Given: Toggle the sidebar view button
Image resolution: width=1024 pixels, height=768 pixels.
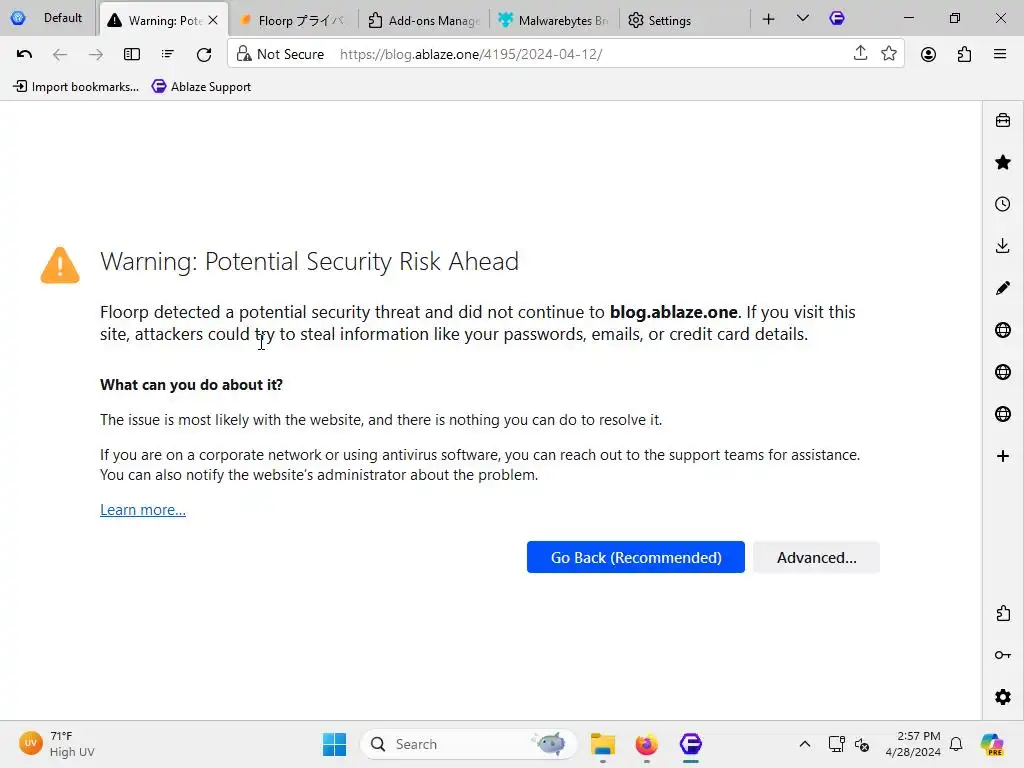Looking at the screenshot, I should click(132, 54).
